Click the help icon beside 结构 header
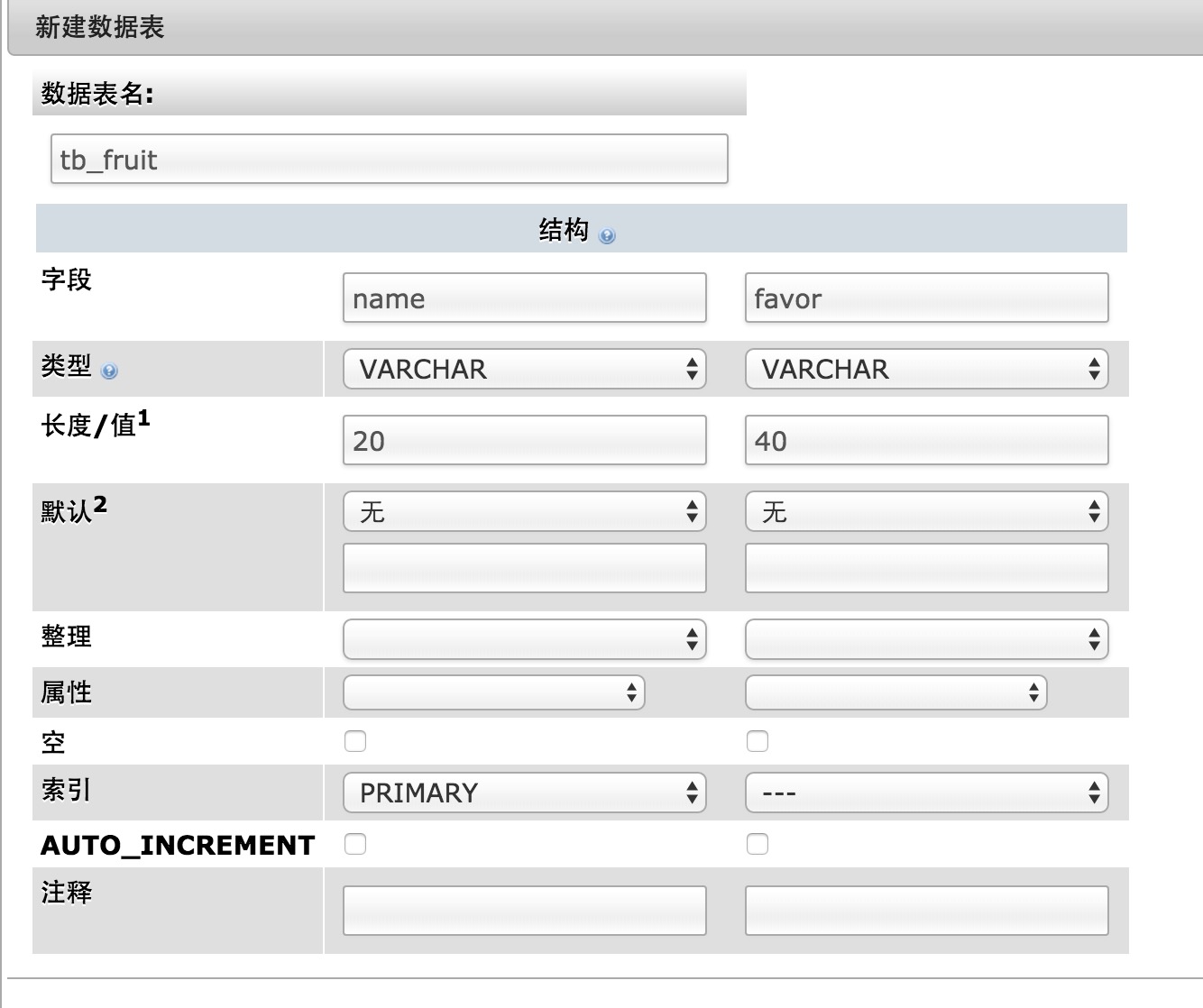The image size is (1203, 1008). [607, 236]
